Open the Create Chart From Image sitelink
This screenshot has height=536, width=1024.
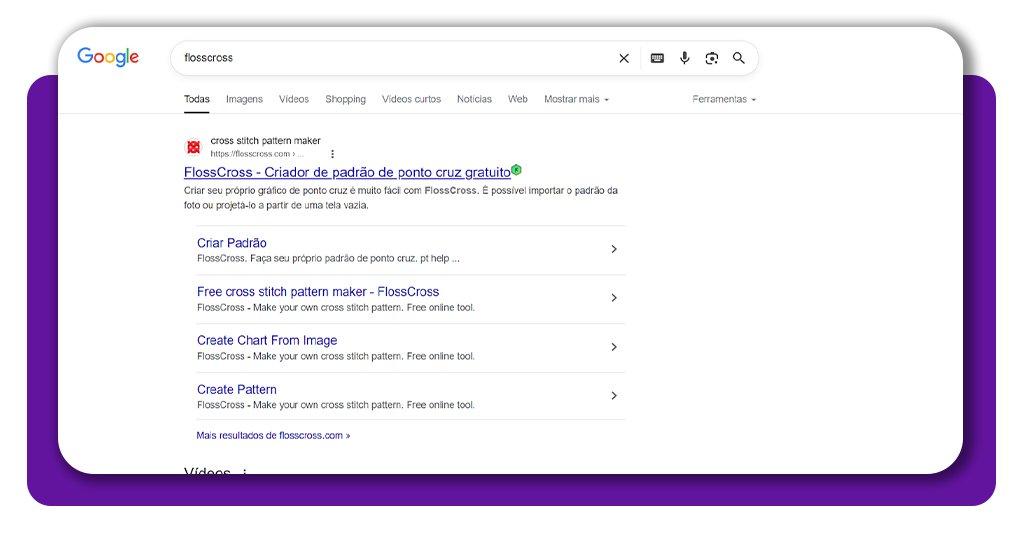(x=267, y=340)
